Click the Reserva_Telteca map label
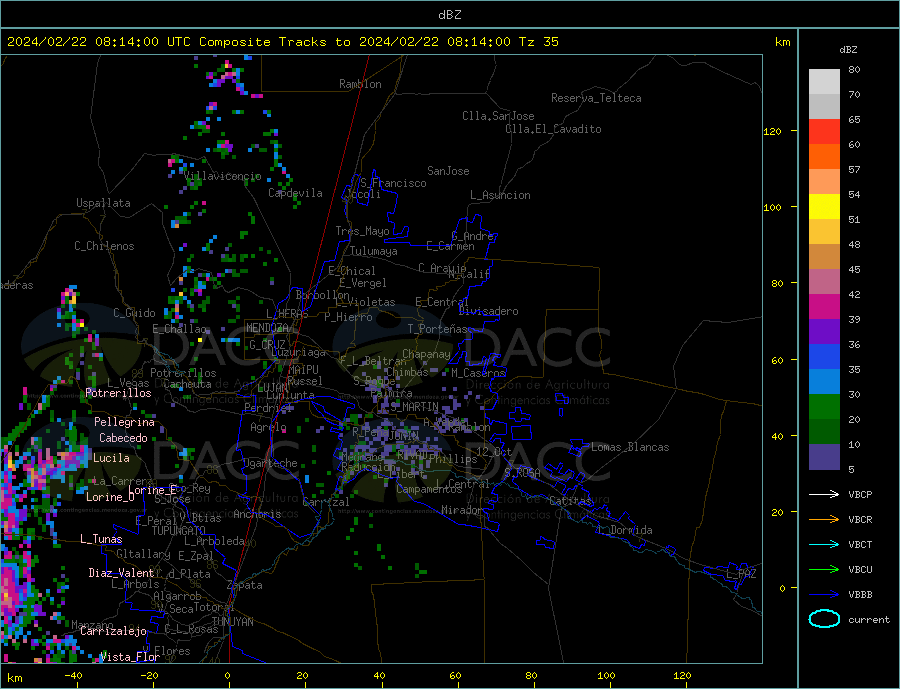 (596, 98)
